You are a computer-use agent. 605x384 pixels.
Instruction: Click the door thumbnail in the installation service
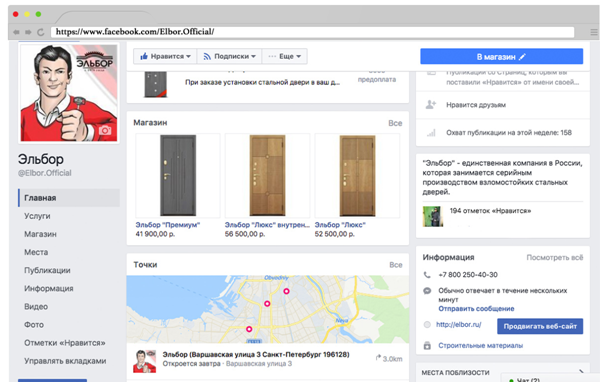pos(155,84)
